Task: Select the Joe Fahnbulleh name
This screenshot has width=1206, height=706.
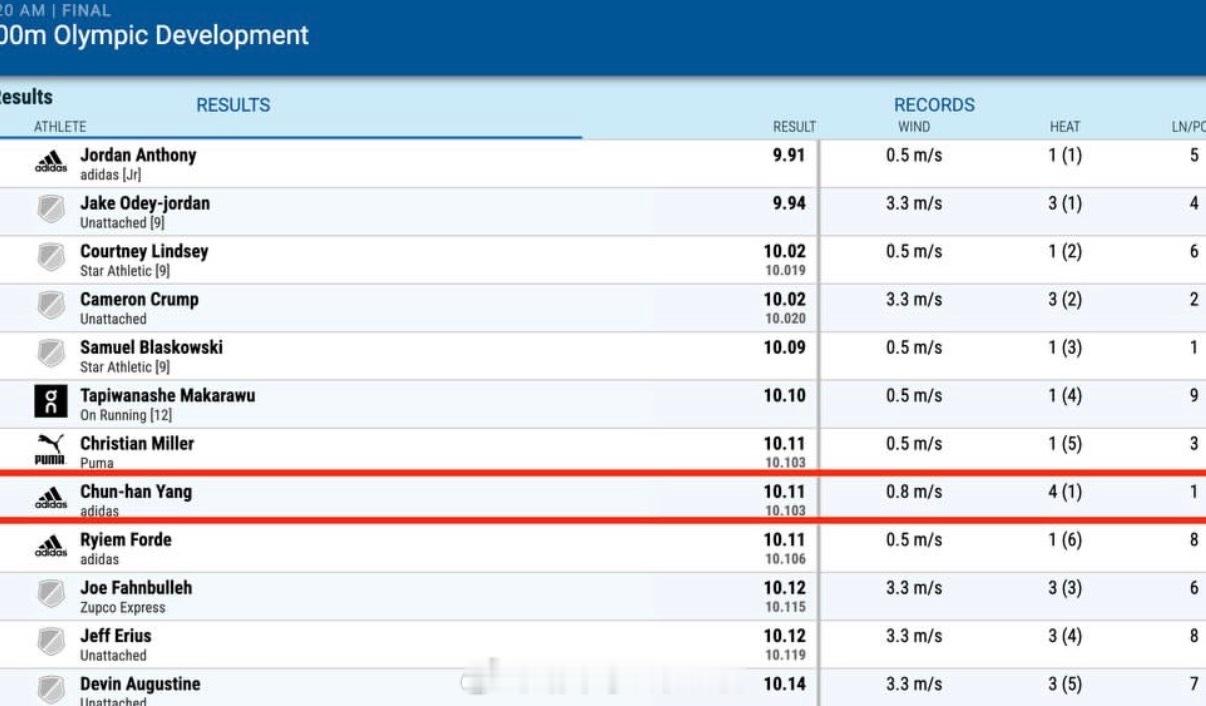Action: tap(136, 587)
